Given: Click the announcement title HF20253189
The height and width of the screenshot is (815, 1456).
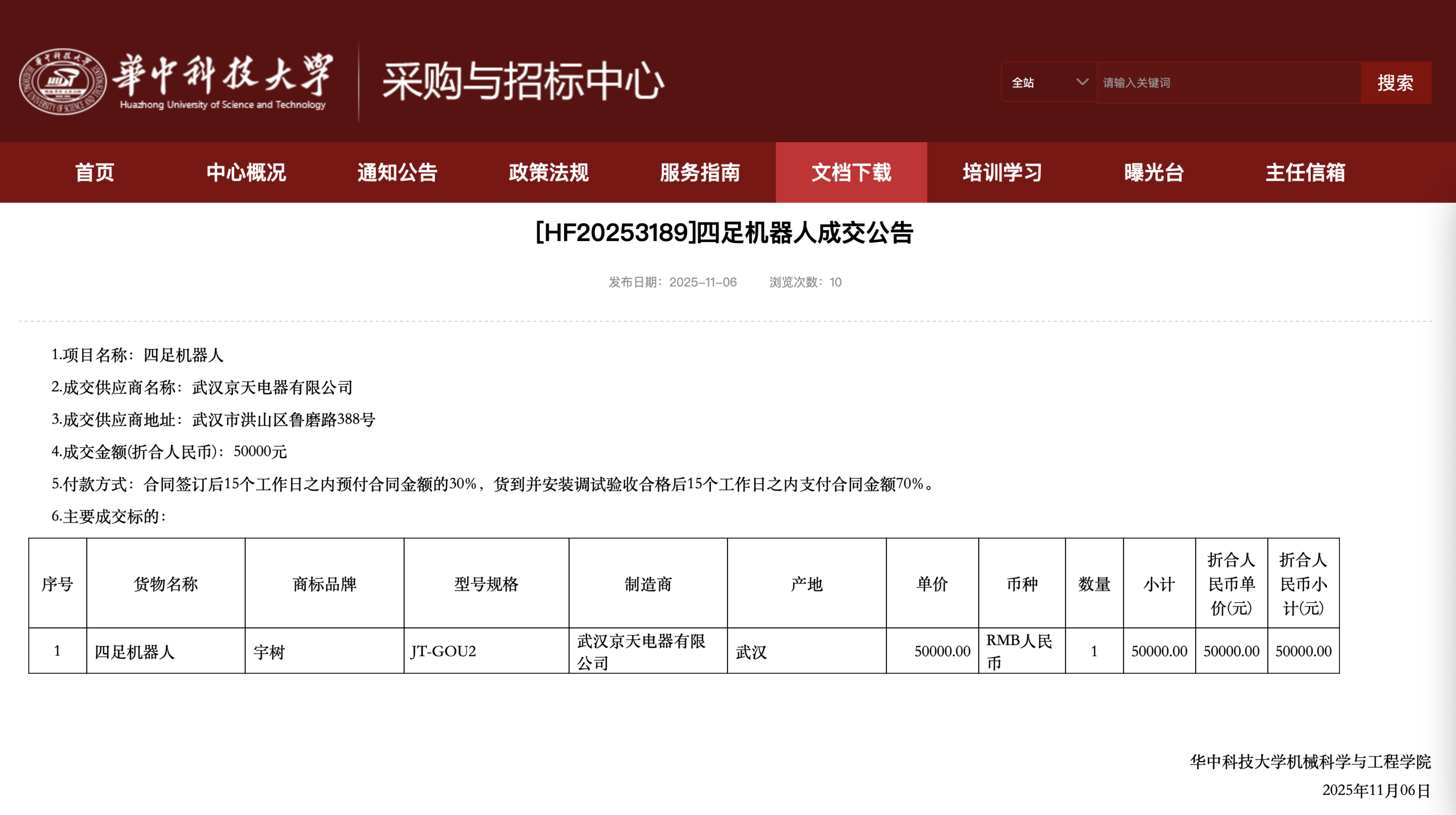Looking at the screenshot, I should [x=724, y=233].
